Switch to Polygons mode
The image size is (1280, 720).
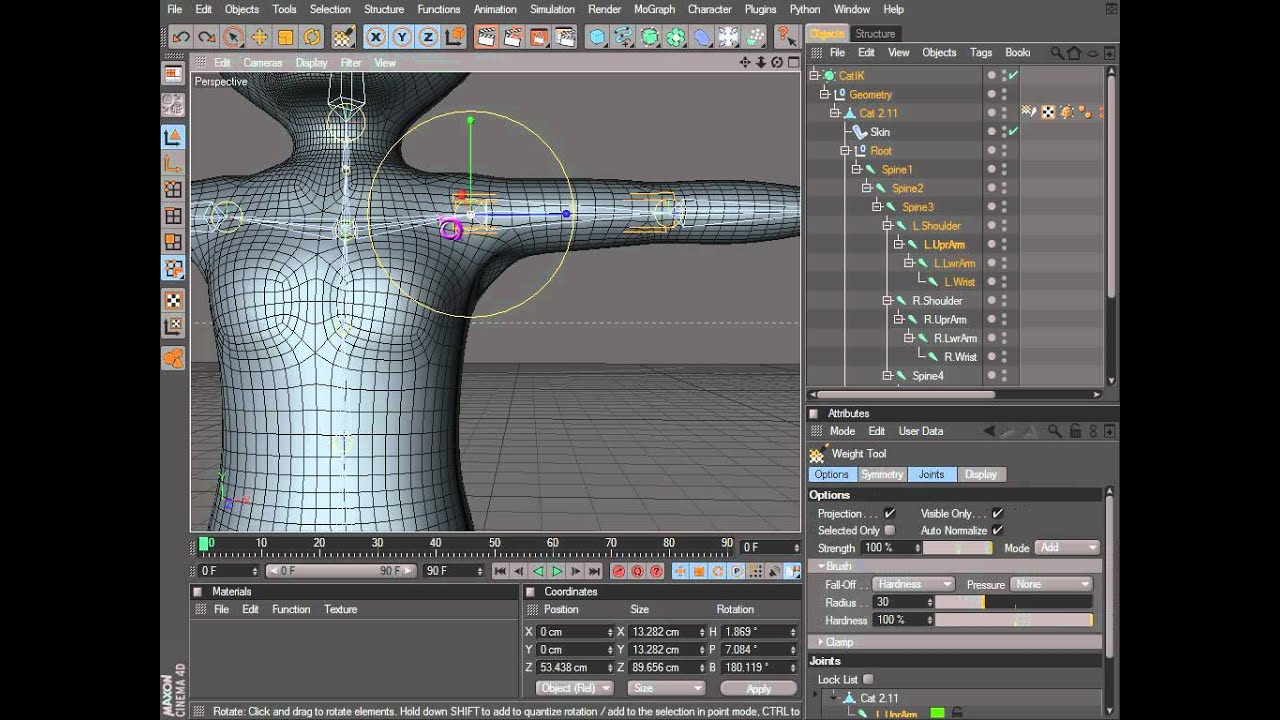(173, 241)
